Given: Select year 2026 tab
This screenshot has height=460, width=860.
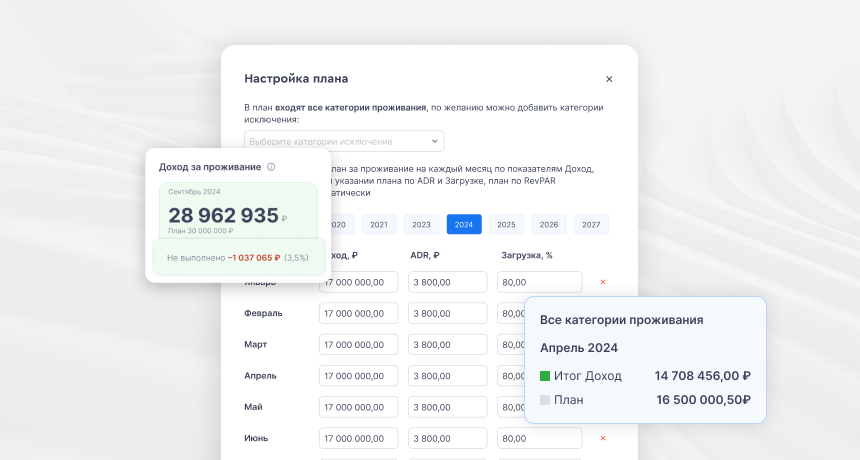Looking at the screenshot, I should [x=549, y=224].
